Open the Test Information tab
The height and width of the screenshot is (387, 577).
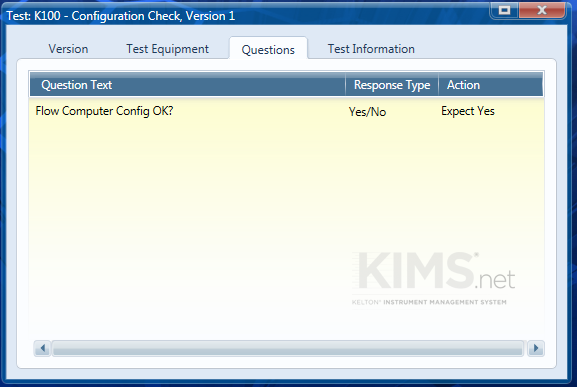tap(371, 49)
